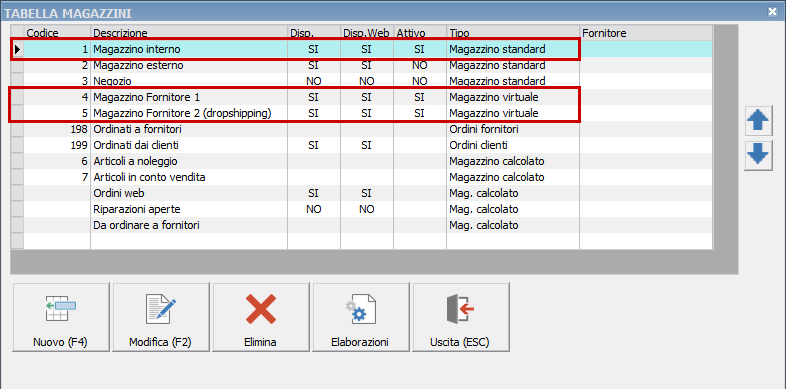This screenshot has height=389, width=786.
Task: Select the Ordinati a fornitori row
Action: click(x=361, y=129)
